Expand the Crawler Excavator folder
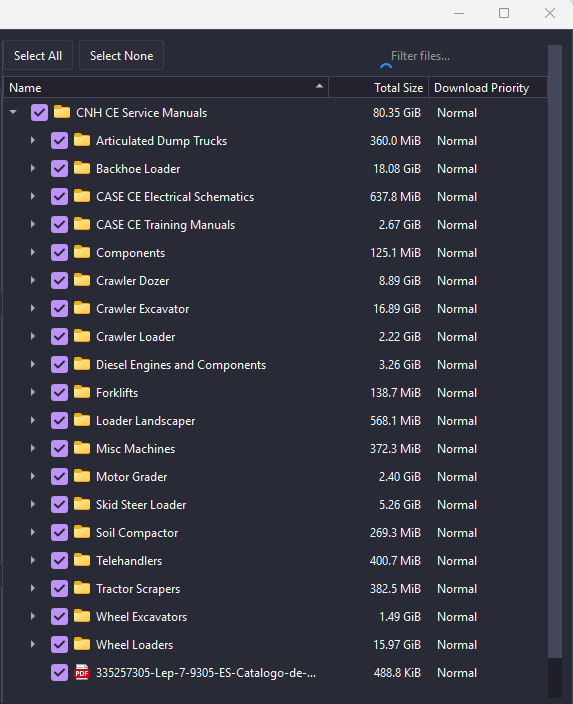This screenshot has width=573, height=704. (33, 308)
